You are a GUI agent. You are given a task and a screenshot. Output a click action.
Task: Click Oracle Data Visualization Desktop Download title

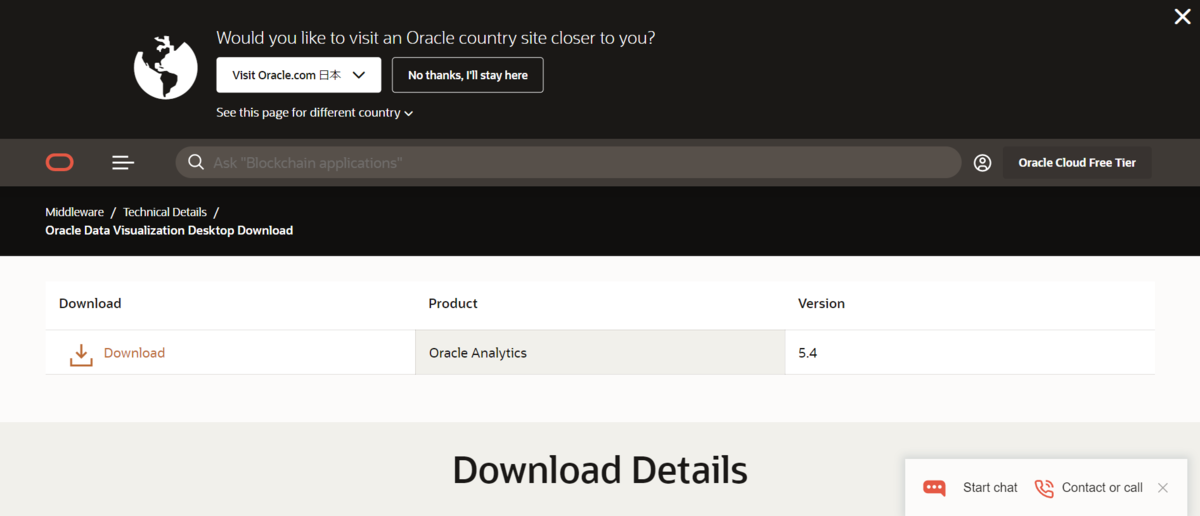coord(169,230)
